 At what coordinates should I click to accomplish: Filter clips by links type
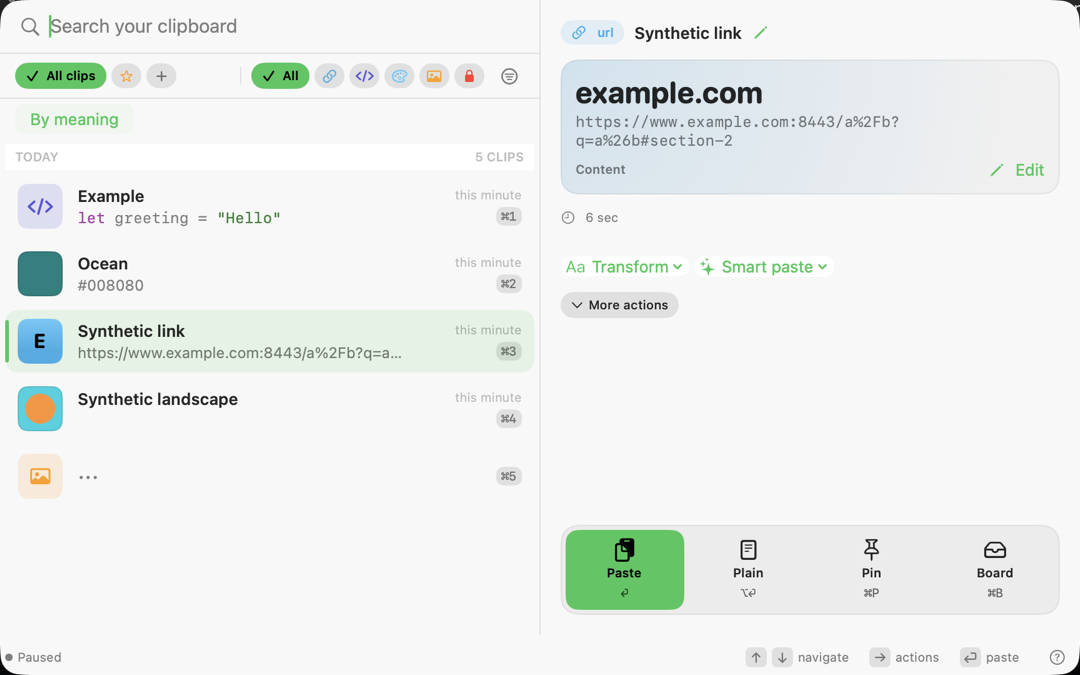(329, 76)
